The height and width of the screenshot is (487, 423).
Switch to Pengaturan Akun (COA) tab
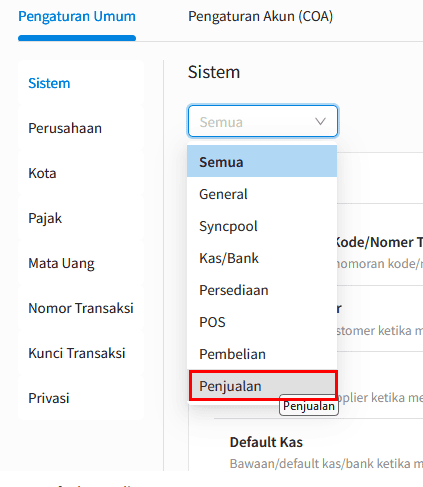[x=260, y=16]
